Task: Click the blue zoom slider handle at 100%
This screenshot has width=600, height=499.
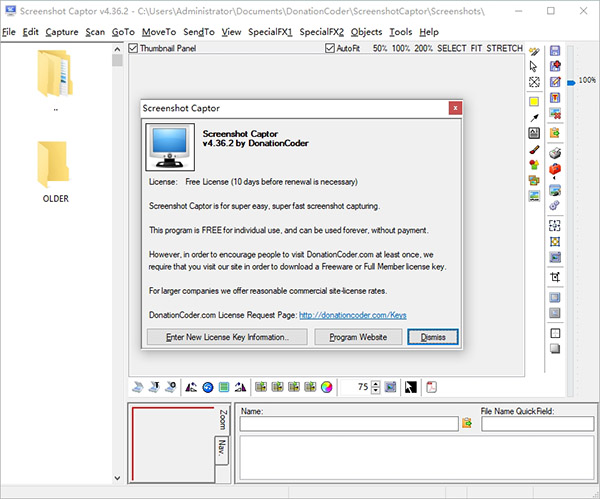Action: tap(571, 83)
